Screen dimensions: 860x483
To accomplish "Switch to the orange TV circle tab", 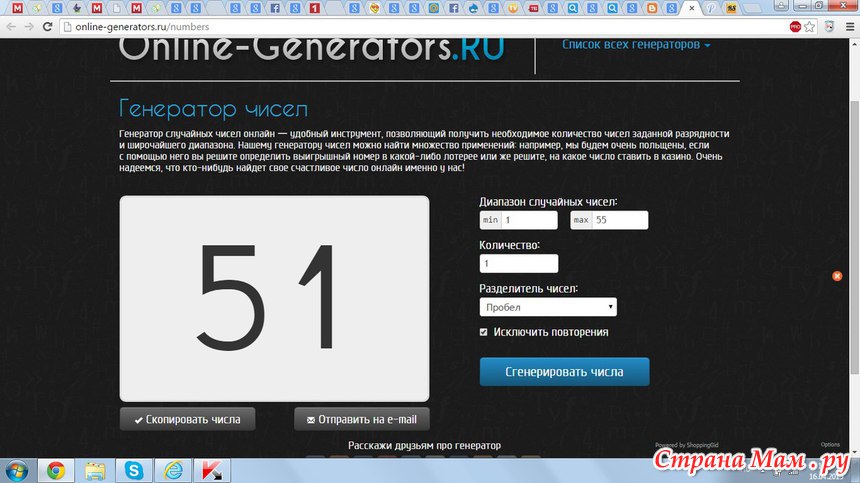I will coord(513,8).
